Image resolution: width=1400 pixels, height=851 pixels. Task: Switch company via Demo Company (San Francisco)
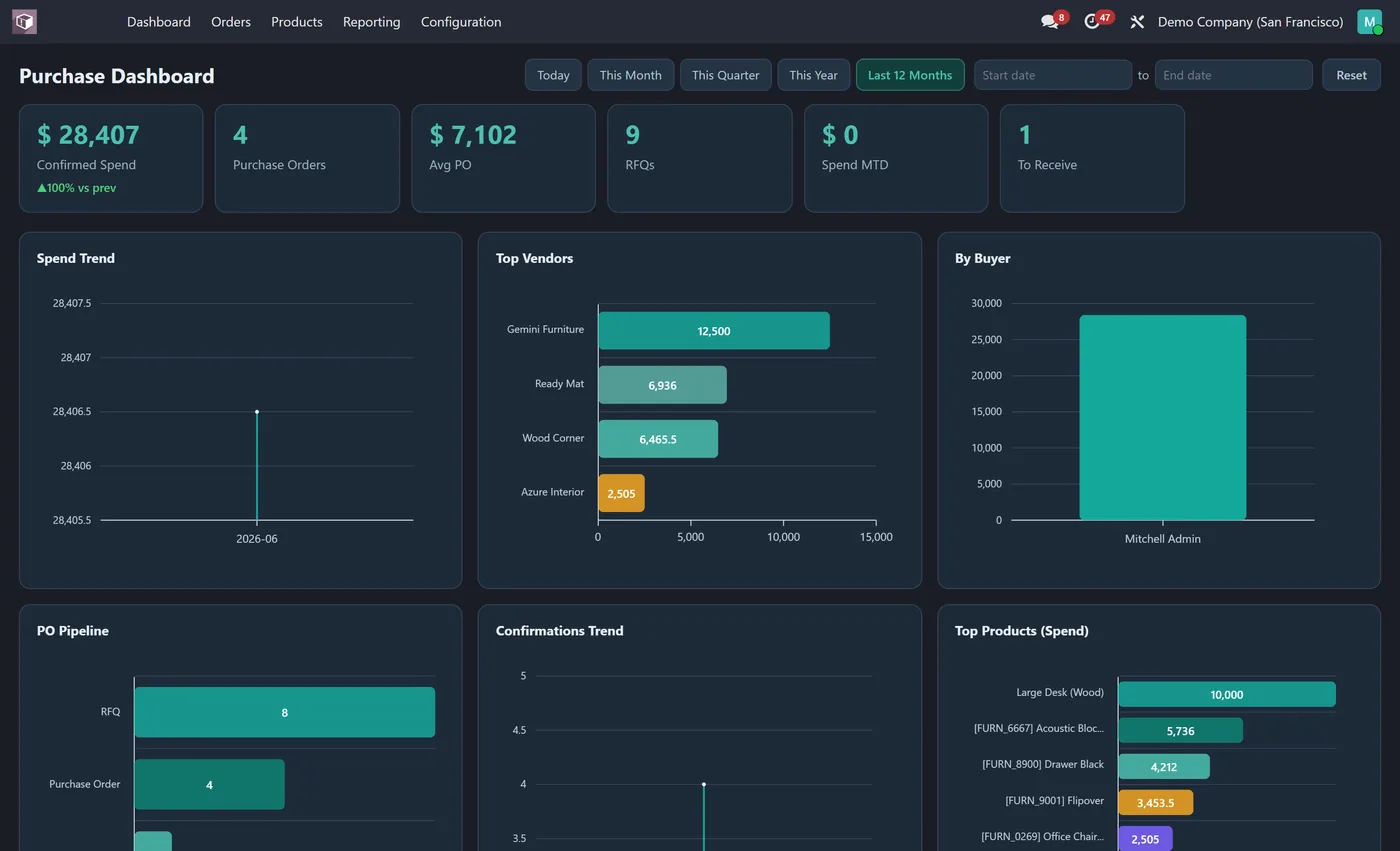point(1250,21)
